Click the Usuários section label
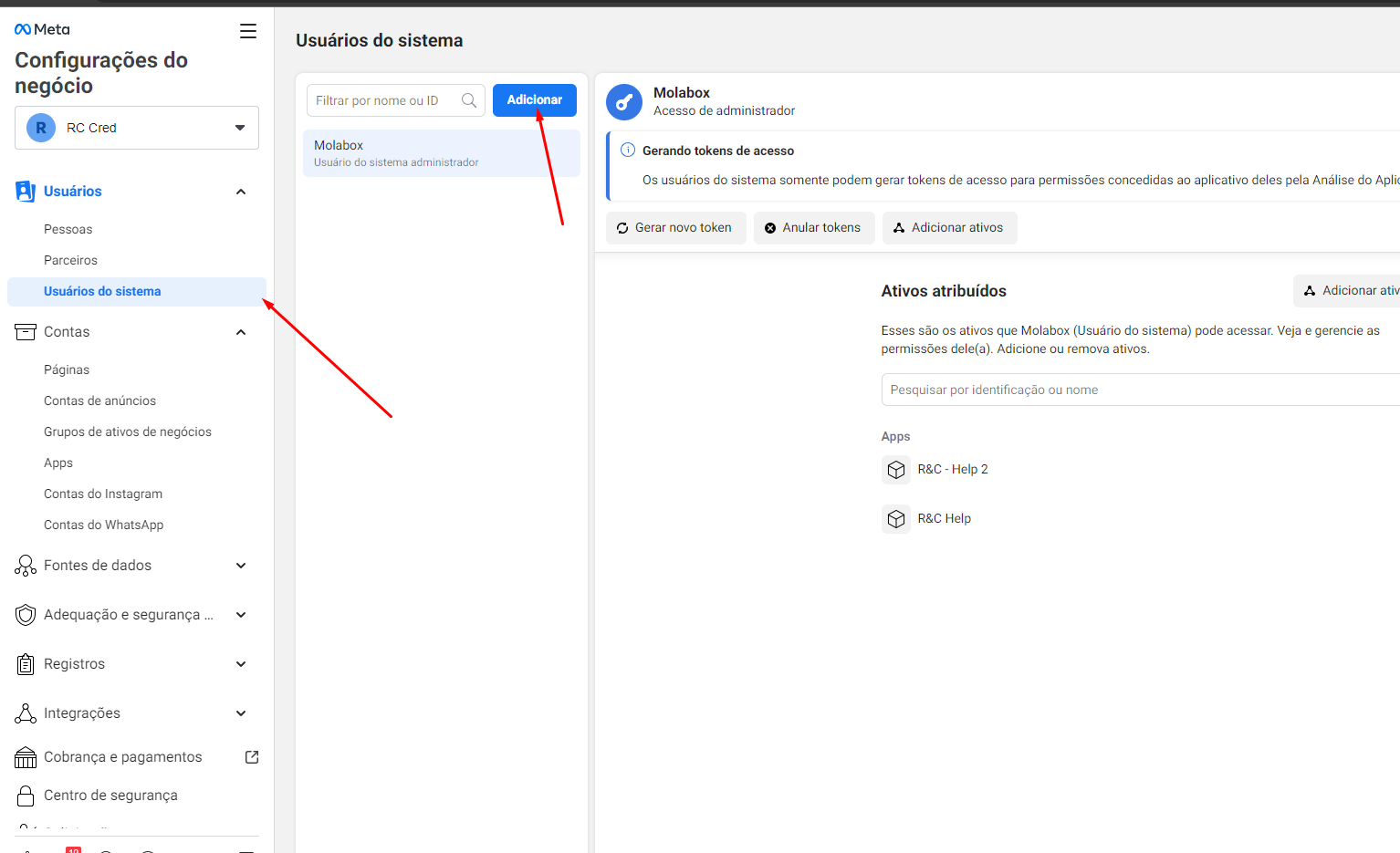This screenshot has width=1400, height=853. pos(73,192)
